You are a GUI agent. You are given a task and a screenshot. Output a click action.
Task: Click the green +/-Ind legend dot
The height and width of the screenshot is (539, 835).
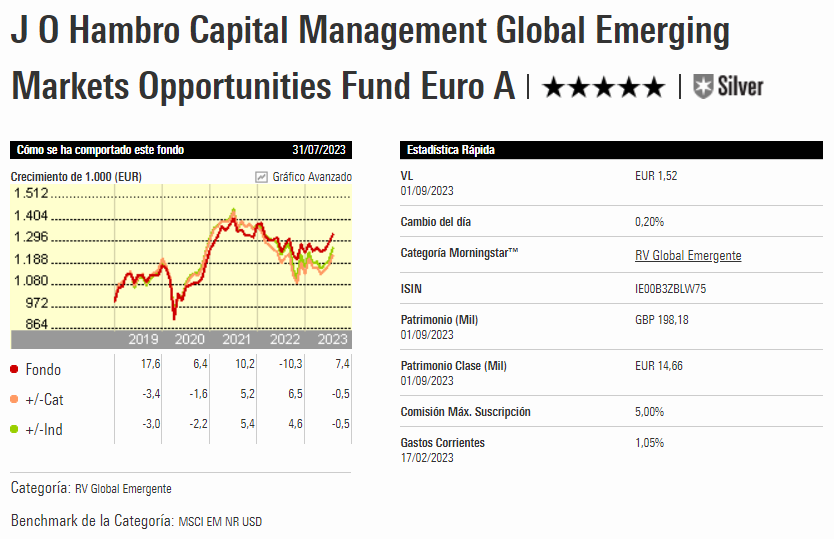click(15, 429)
